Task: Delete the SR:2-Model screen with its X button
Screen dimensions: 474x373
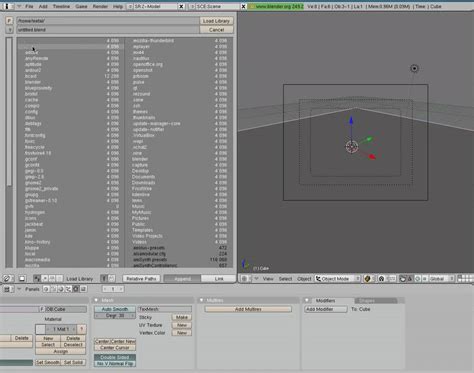Action: pos(181,6)
